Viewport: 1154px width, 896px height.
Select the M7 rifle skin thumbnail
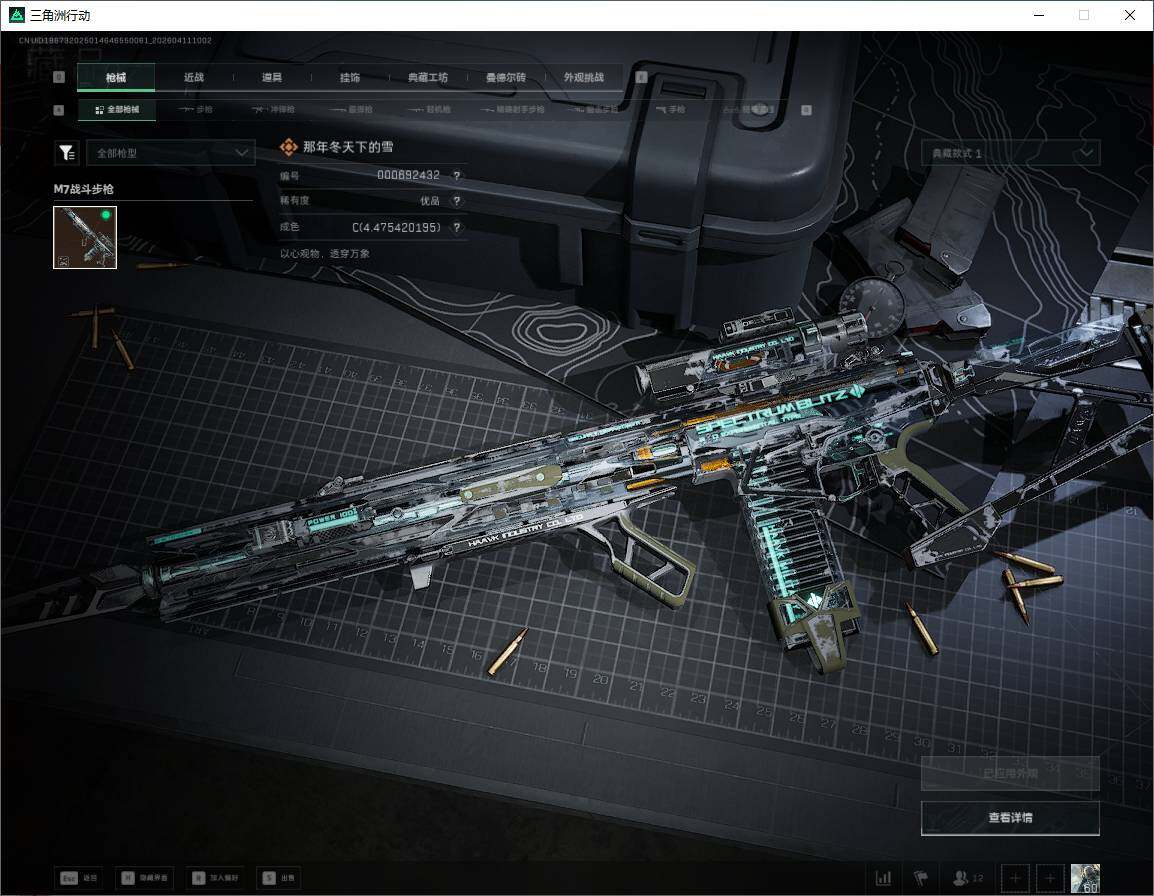click(85, 237)
